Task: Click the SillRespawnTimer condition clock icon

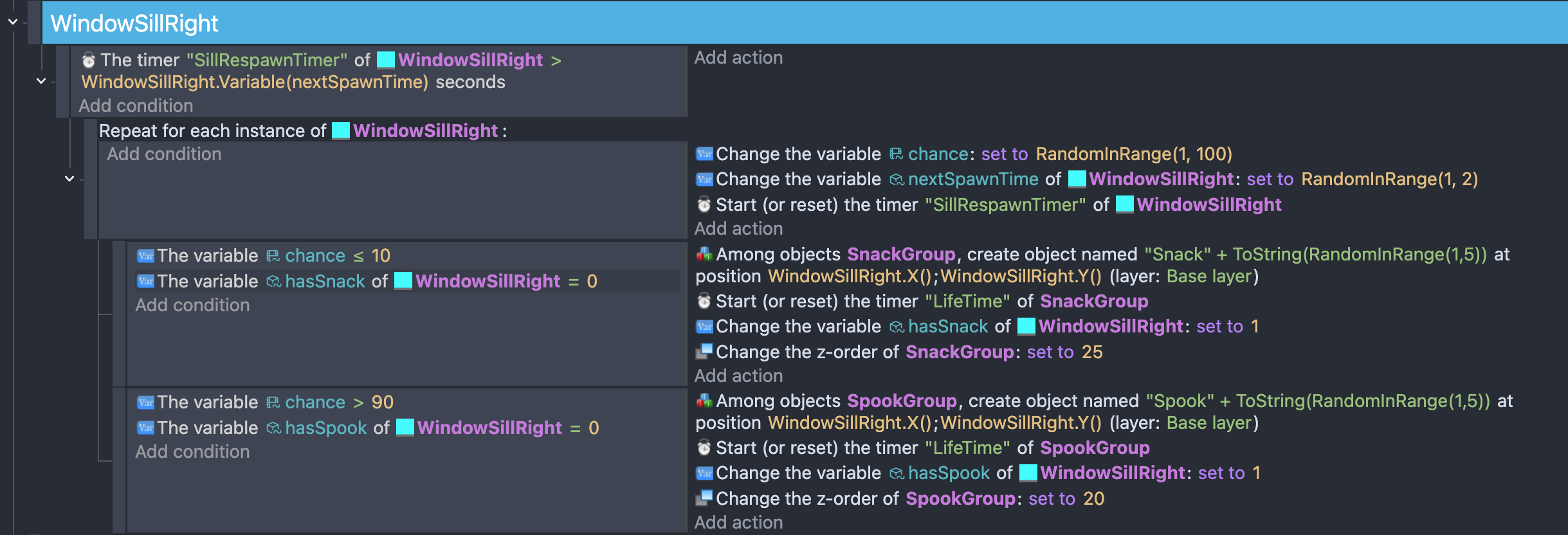Action: coord(89,60)
